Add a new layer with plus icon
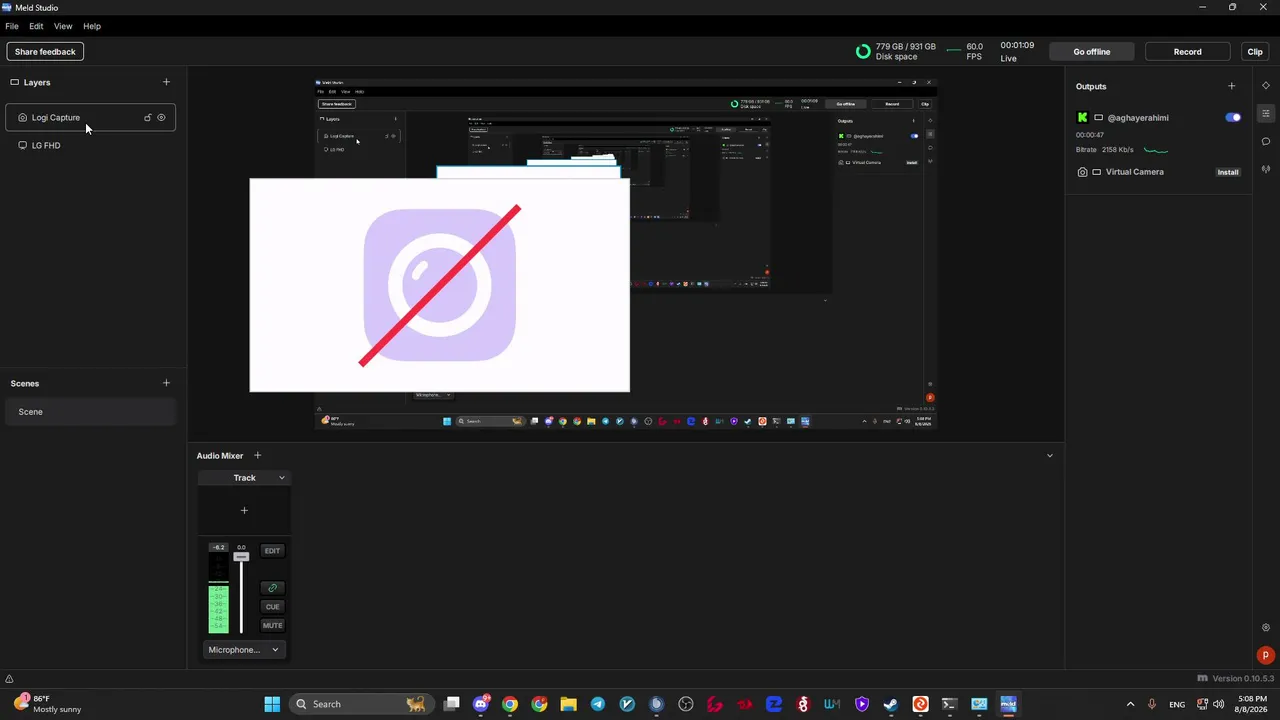Image resolution: width=1280 pixels, height=720 pixels. click(x=166, y=82)
